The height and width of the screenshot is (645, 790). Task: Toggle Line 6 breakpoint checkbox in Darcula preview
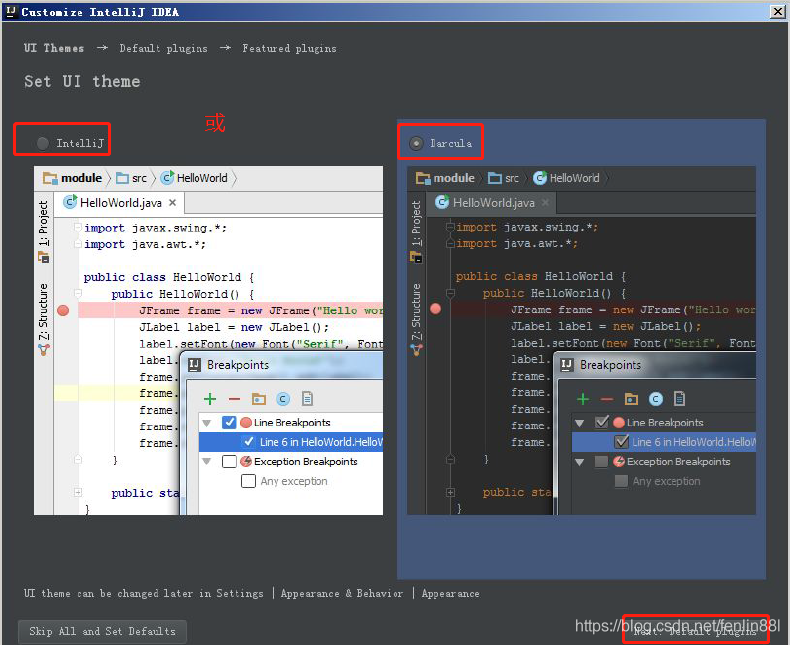(621, 442)
